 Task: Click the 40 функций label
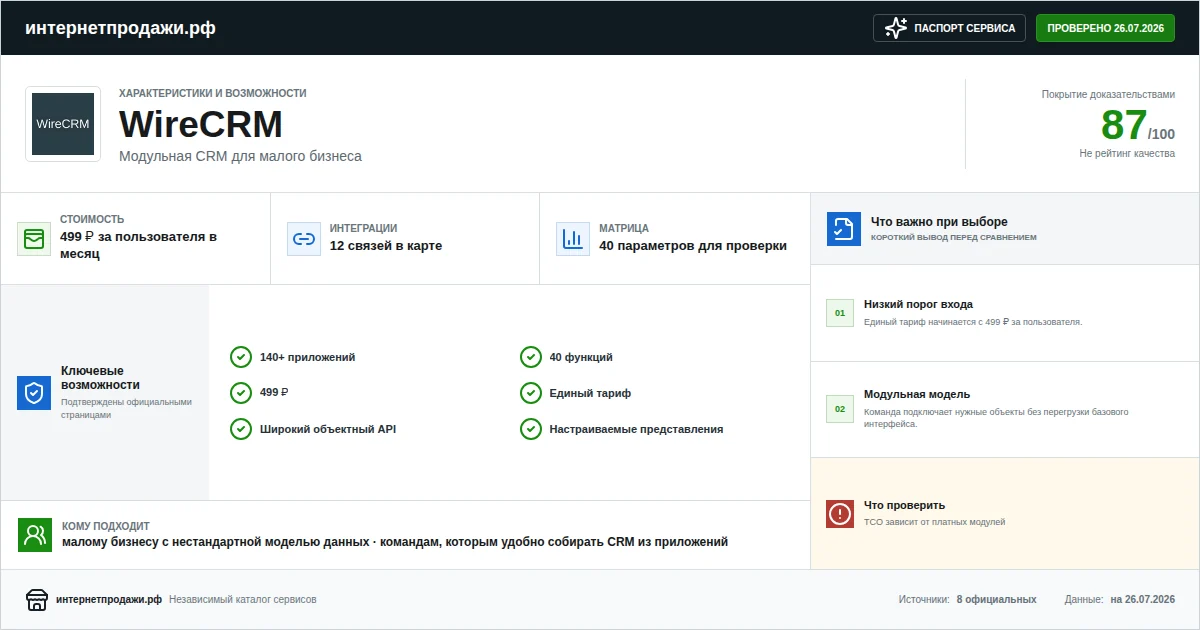[581, 357]
